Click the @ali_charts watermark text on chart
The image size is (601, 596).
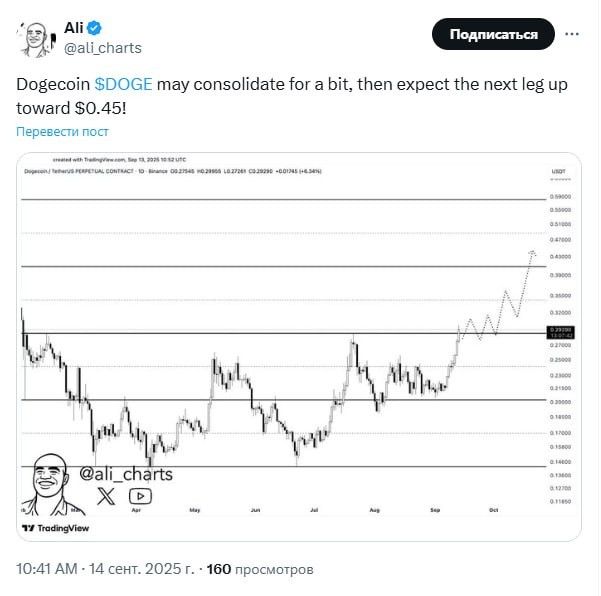(x=126, y=473)
